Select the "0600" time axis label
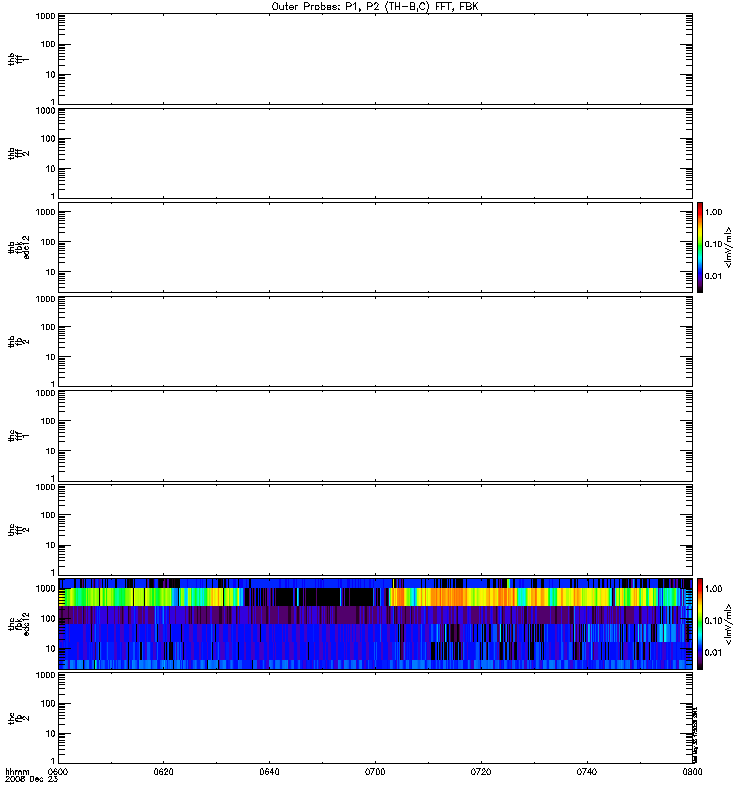This screenshot has height=800, width=750. pyautogui.click(x=58, y=771)
